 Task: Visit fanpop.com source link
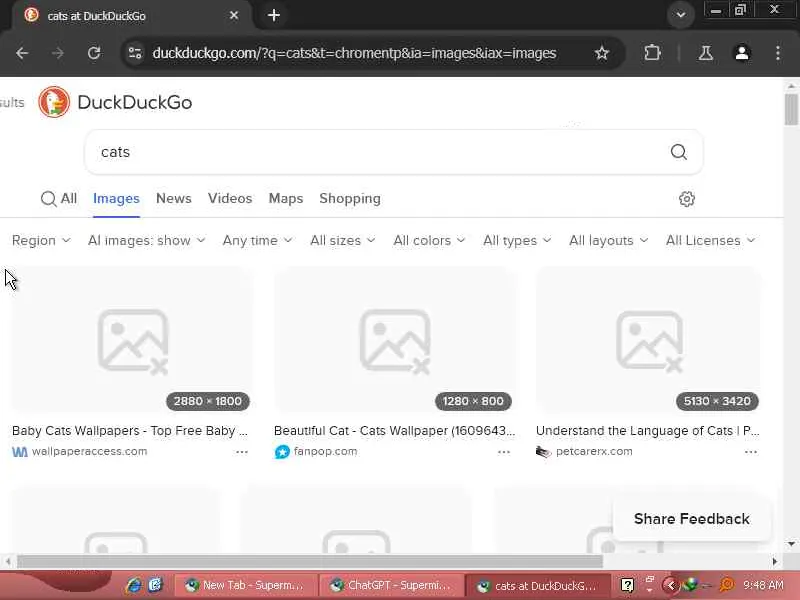[326, 452]
